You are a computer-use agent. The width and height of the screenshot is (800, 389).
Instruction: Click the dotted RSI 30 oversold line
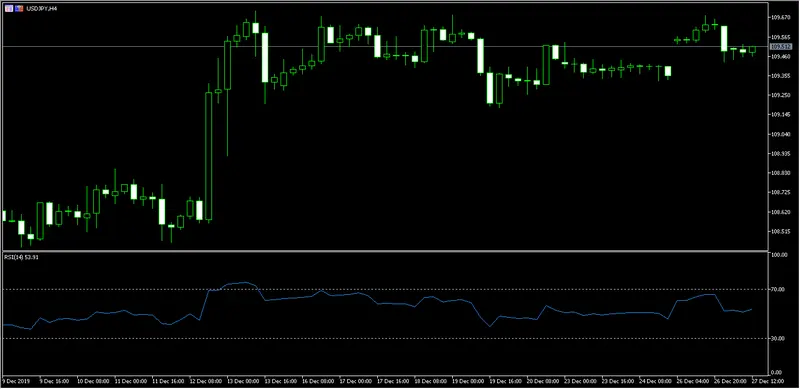385,338
